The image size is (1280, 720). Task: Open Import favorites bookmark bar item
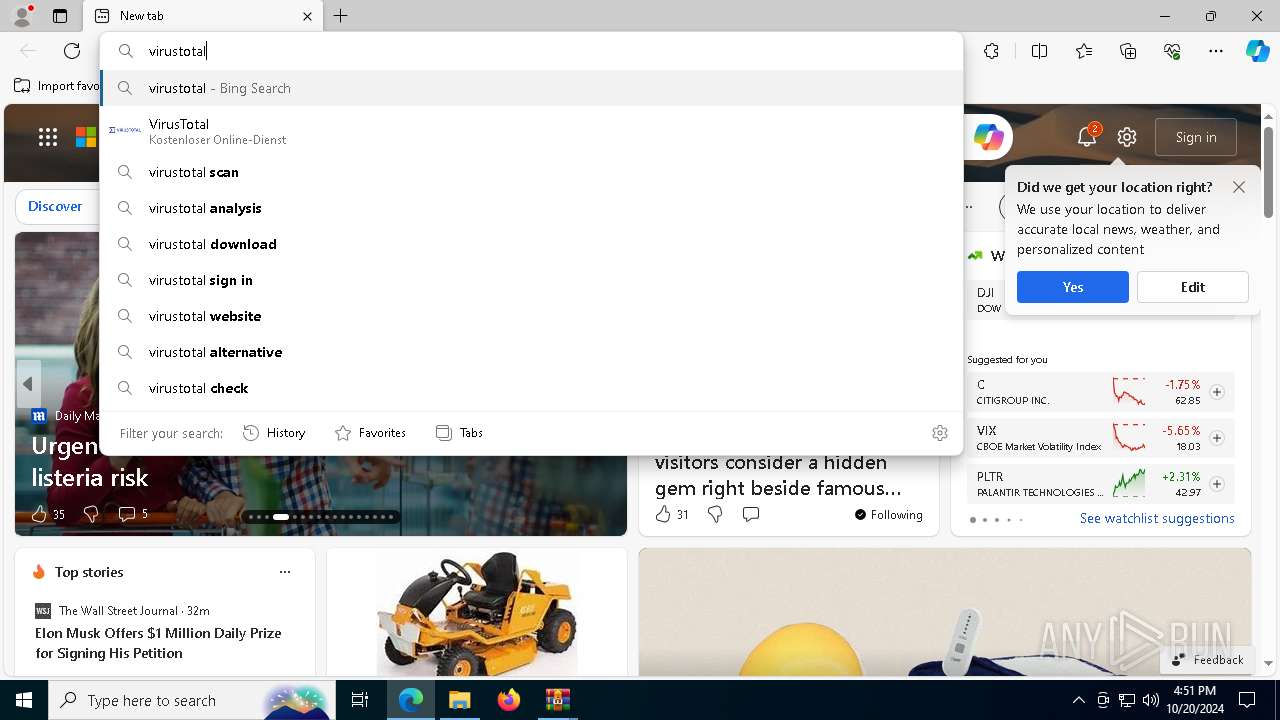coord(56,86)
